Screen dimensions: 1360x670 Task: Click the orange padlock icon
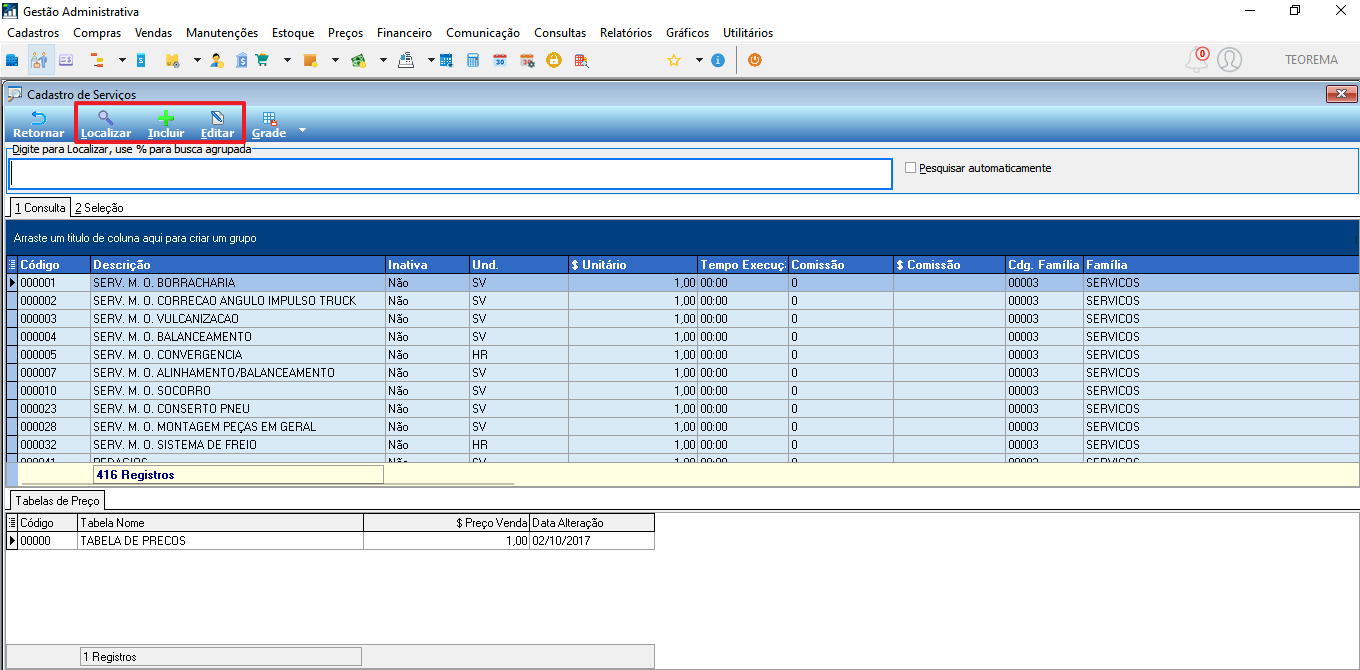tap(553, 60)
